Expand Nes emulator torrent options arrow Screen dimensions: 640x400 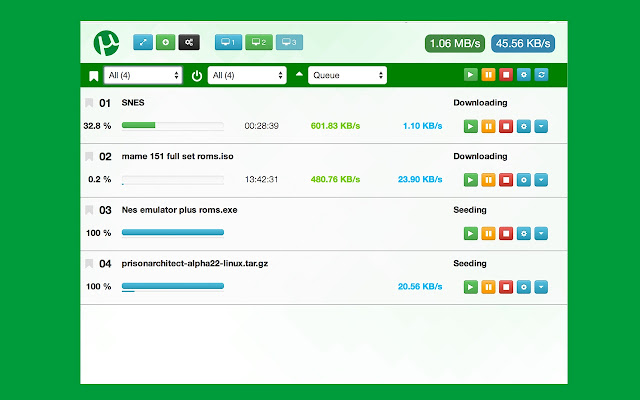click(x=541, y=233)
